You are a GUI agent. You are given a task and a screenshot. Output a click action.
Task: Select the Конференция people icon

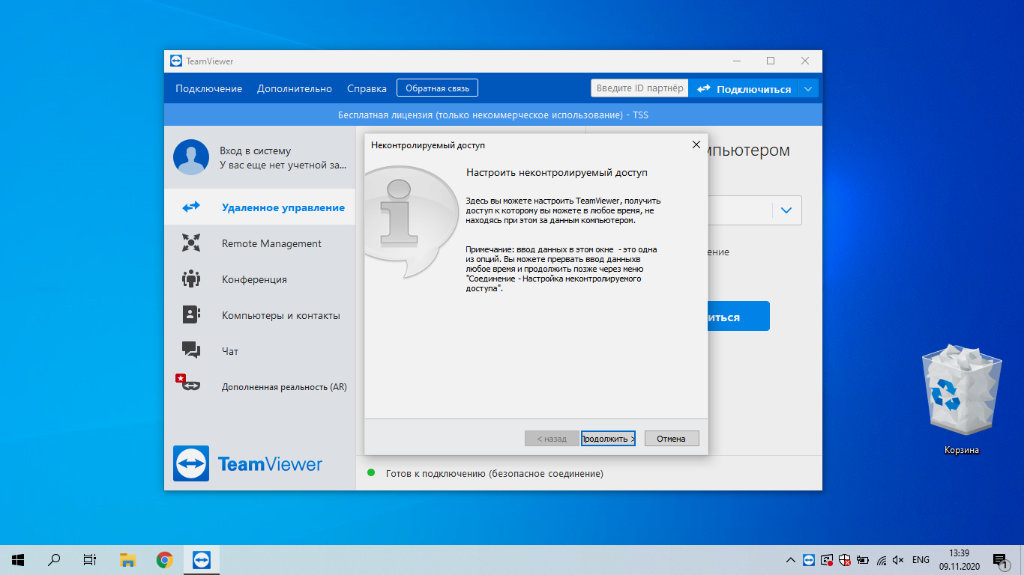click(191, 279)
